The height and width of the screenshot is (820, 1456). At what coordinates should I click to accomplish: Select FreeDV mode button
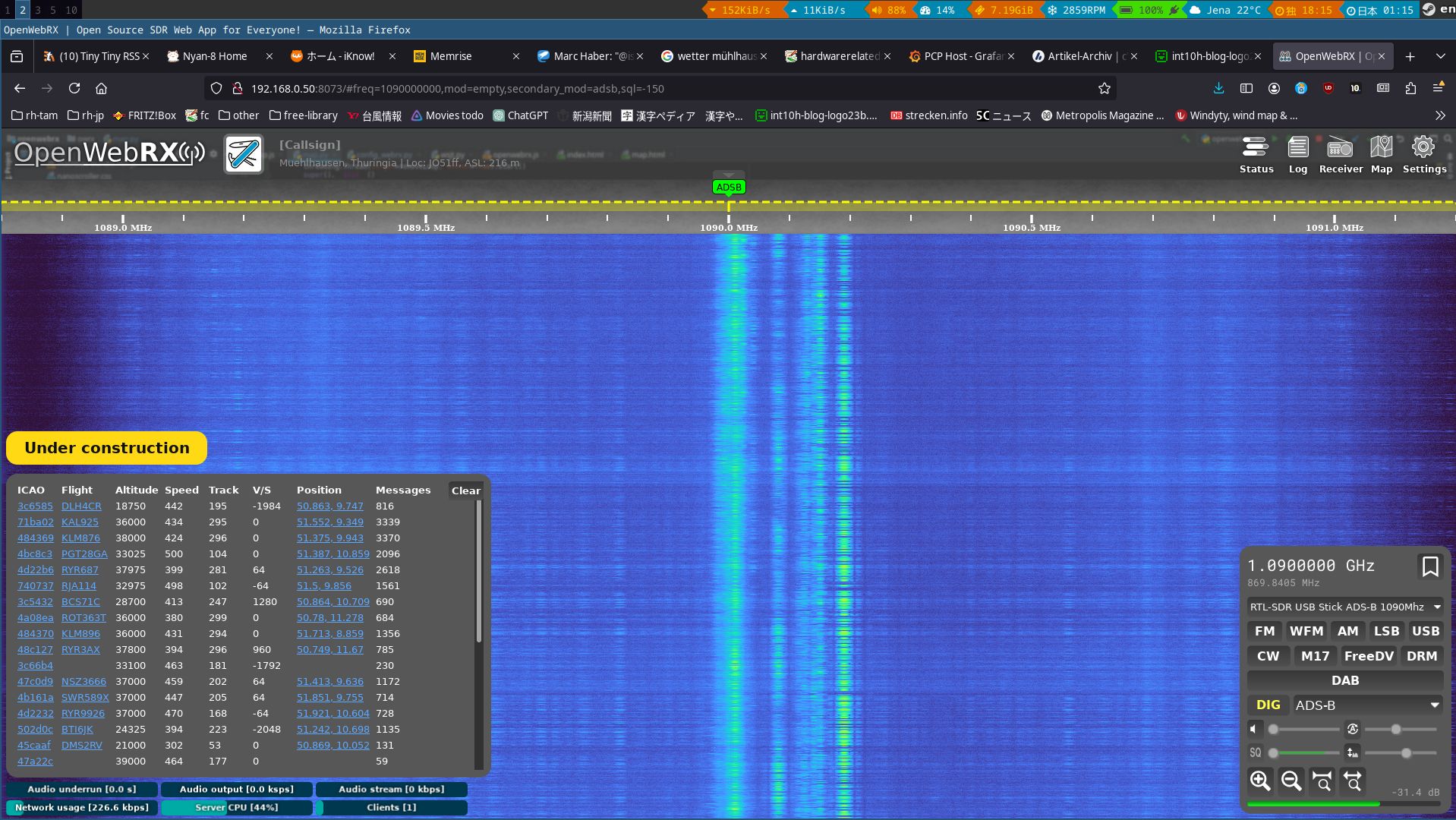(x=1369, y=656)
